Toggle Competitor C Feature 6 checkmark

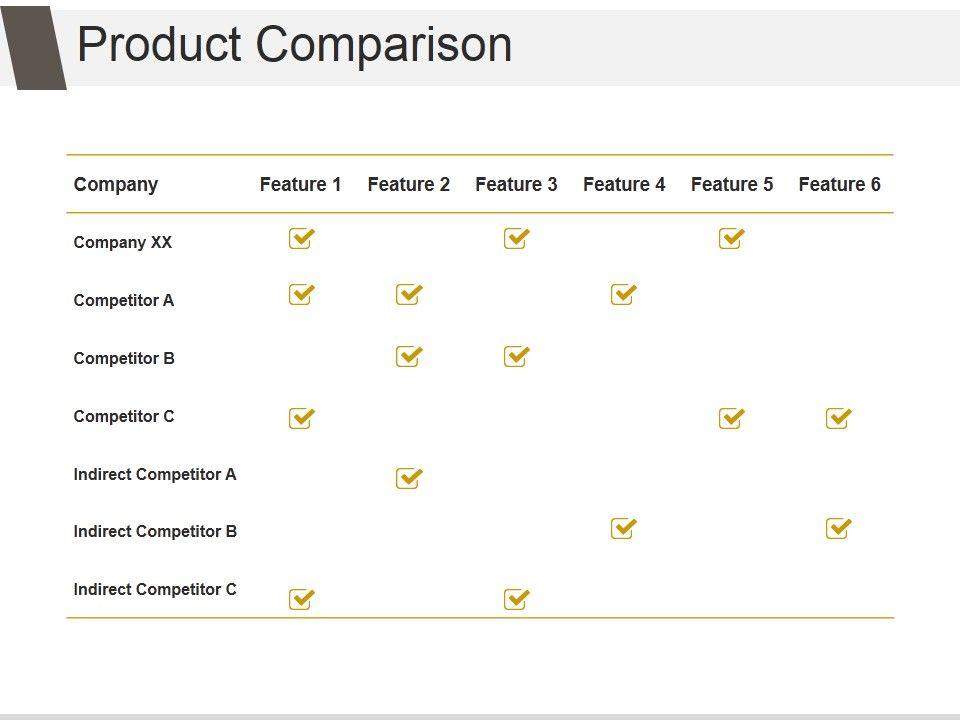tap(838, 419)
